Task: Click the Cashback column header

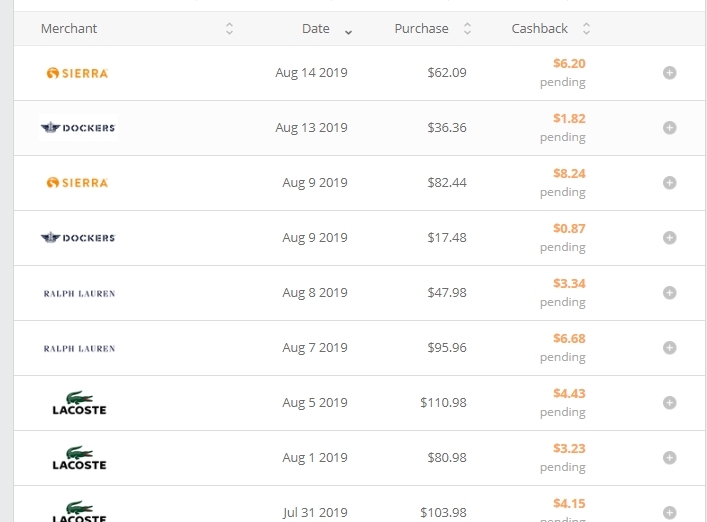Action: point(539,28)
